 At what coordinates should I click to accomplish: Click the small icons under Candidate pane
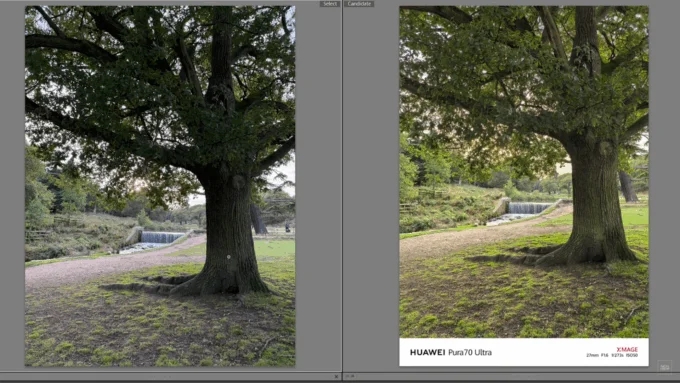[350, 376]
